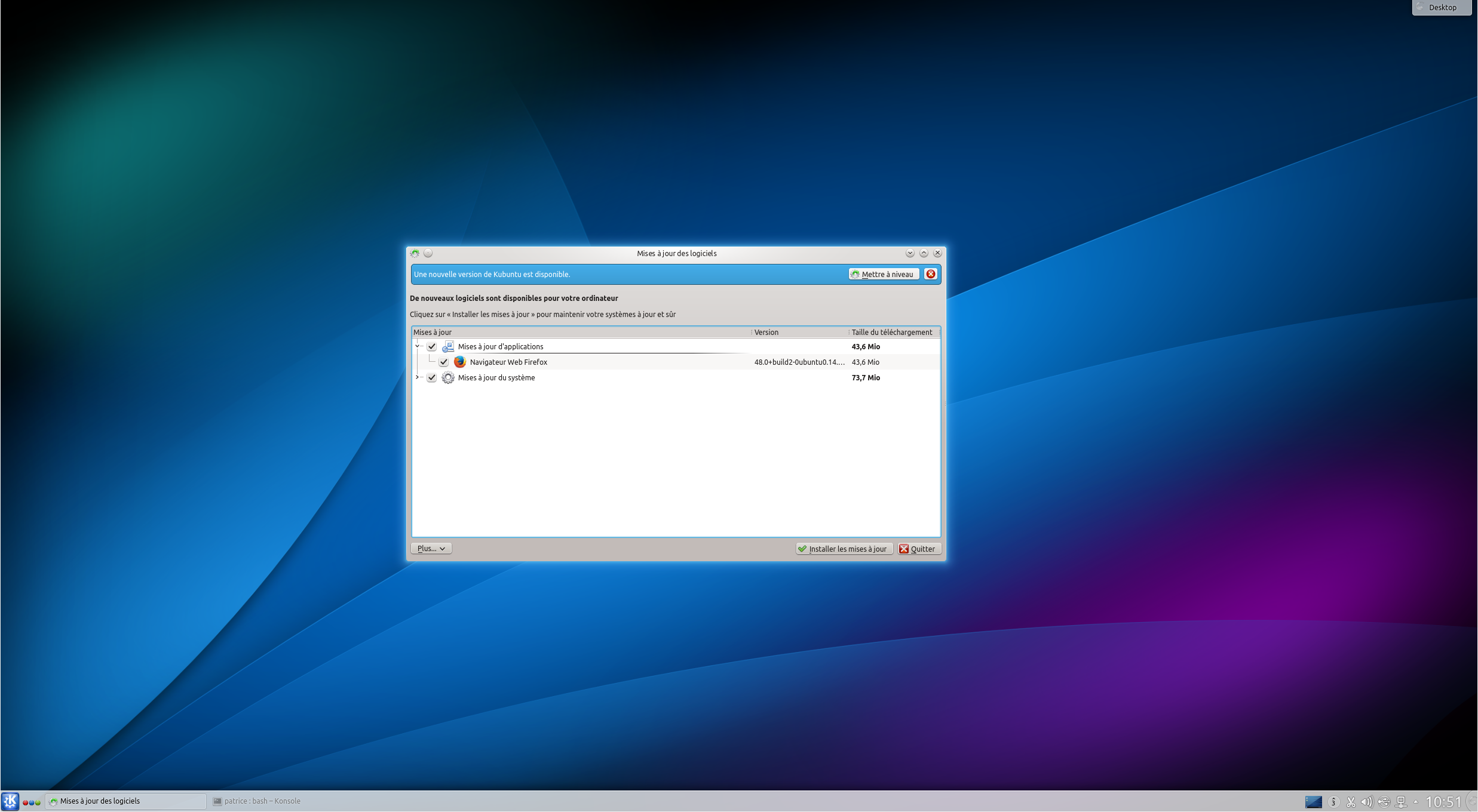Select Mises à jour des logiciels taskbar entry
Viewport: 1478px width, 812px height.
pyautogui.click(x=125, y=801)
